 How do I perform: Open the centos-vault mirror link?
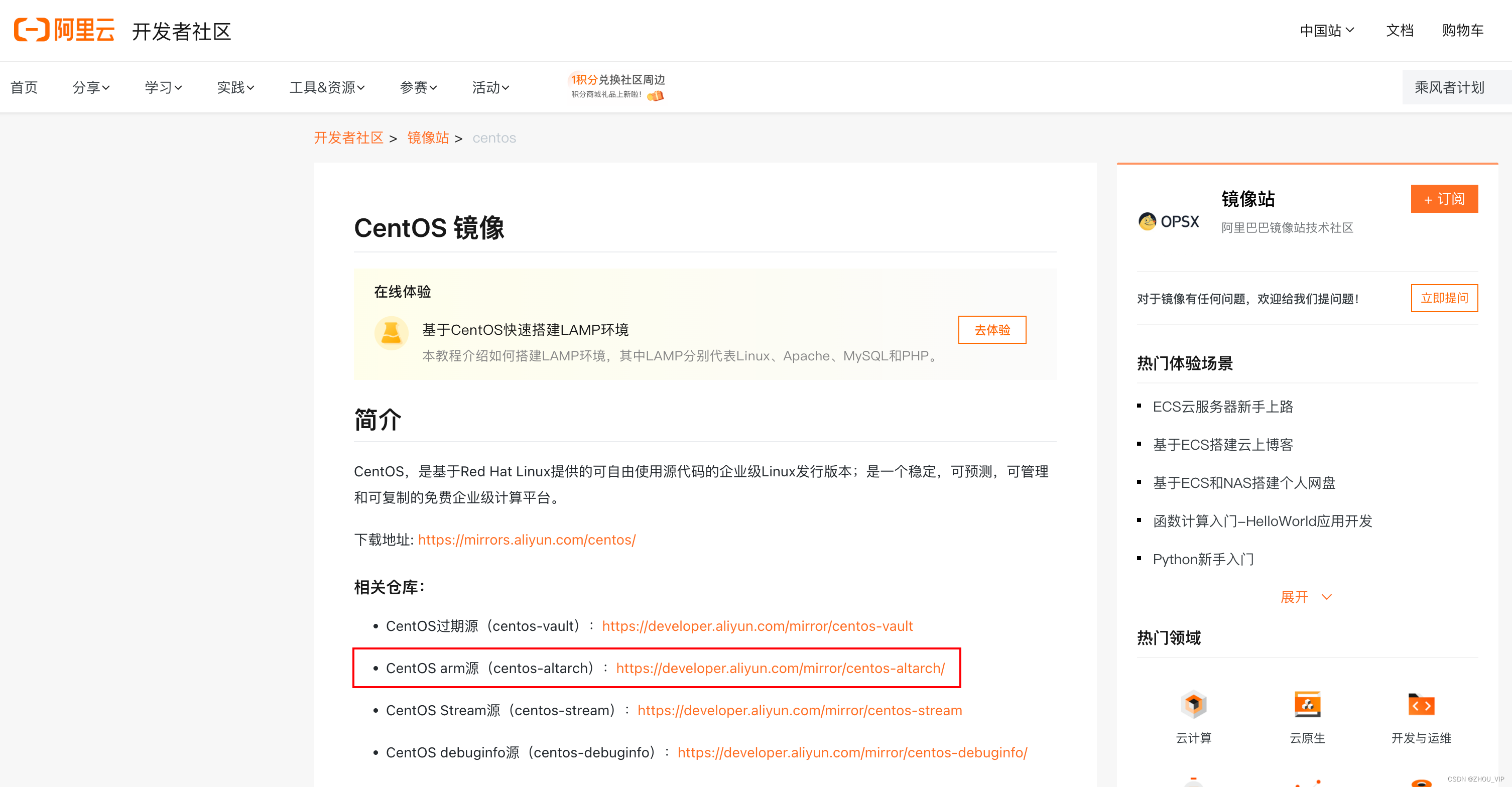coord(757,625)
